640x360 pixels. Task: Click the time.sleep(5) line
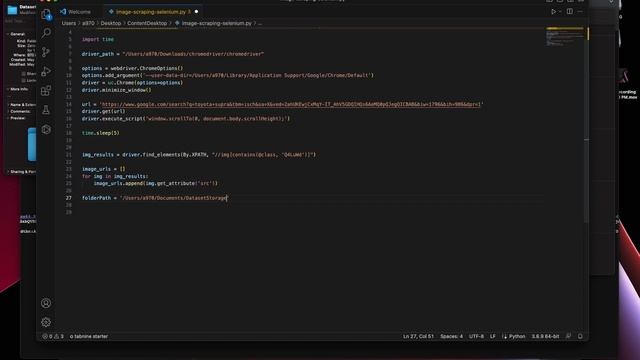100,133
